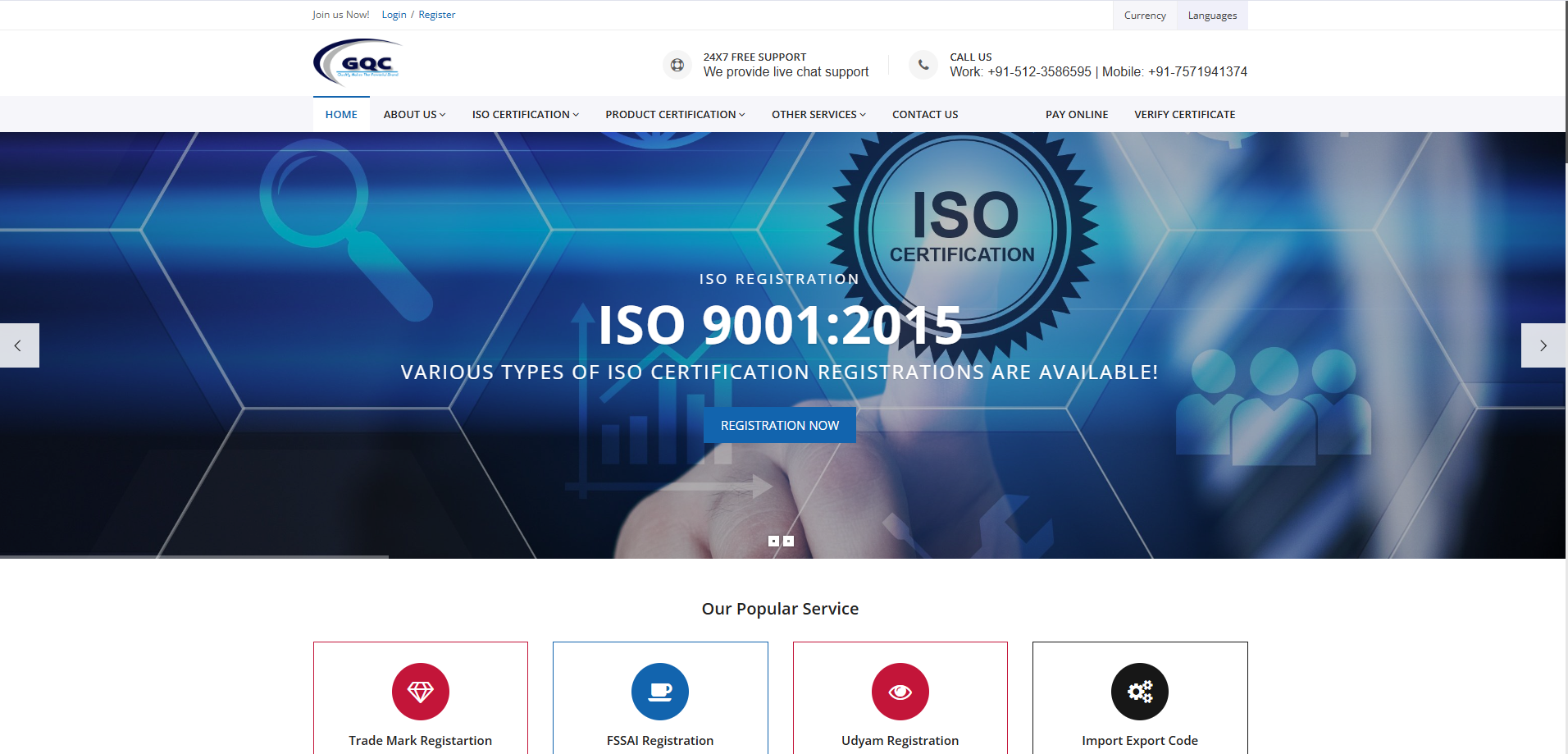Click the phone icon next to Call Us
Screen dimensions: 1568x754
923,64
